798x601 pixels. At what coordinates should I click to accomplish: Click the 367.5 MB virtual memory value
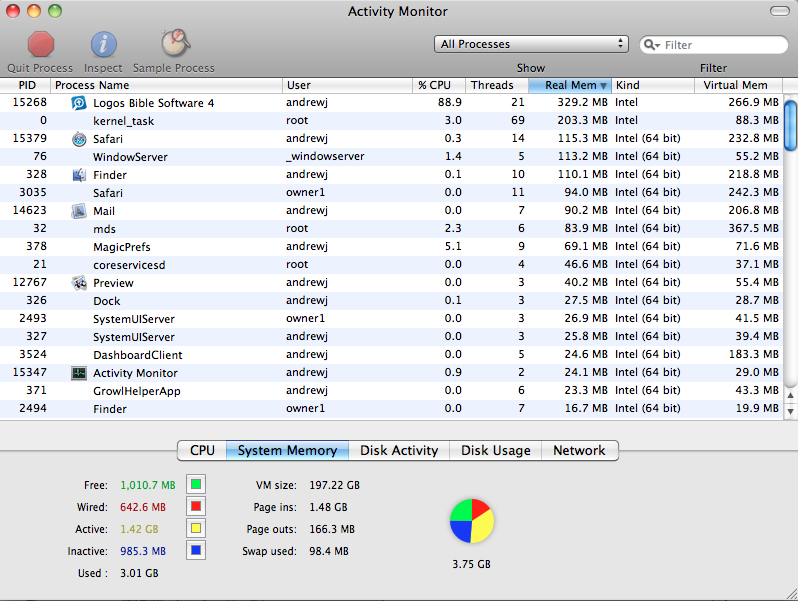753,228
